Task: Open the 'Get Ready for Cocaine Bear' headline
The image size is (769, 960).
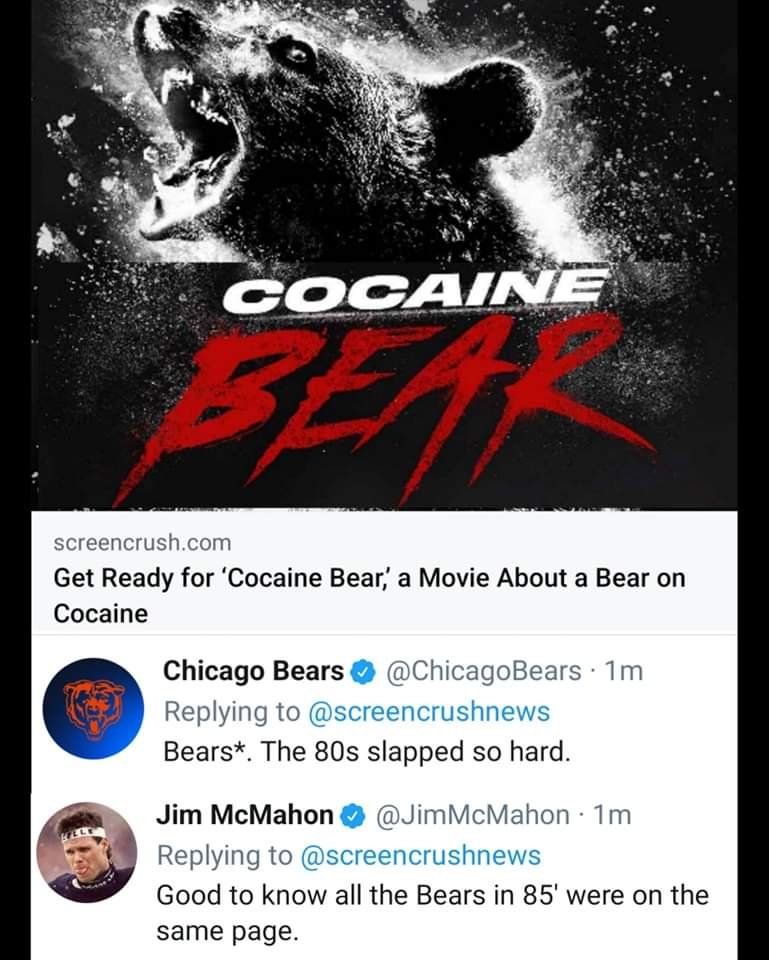Action: click(368, 594)
